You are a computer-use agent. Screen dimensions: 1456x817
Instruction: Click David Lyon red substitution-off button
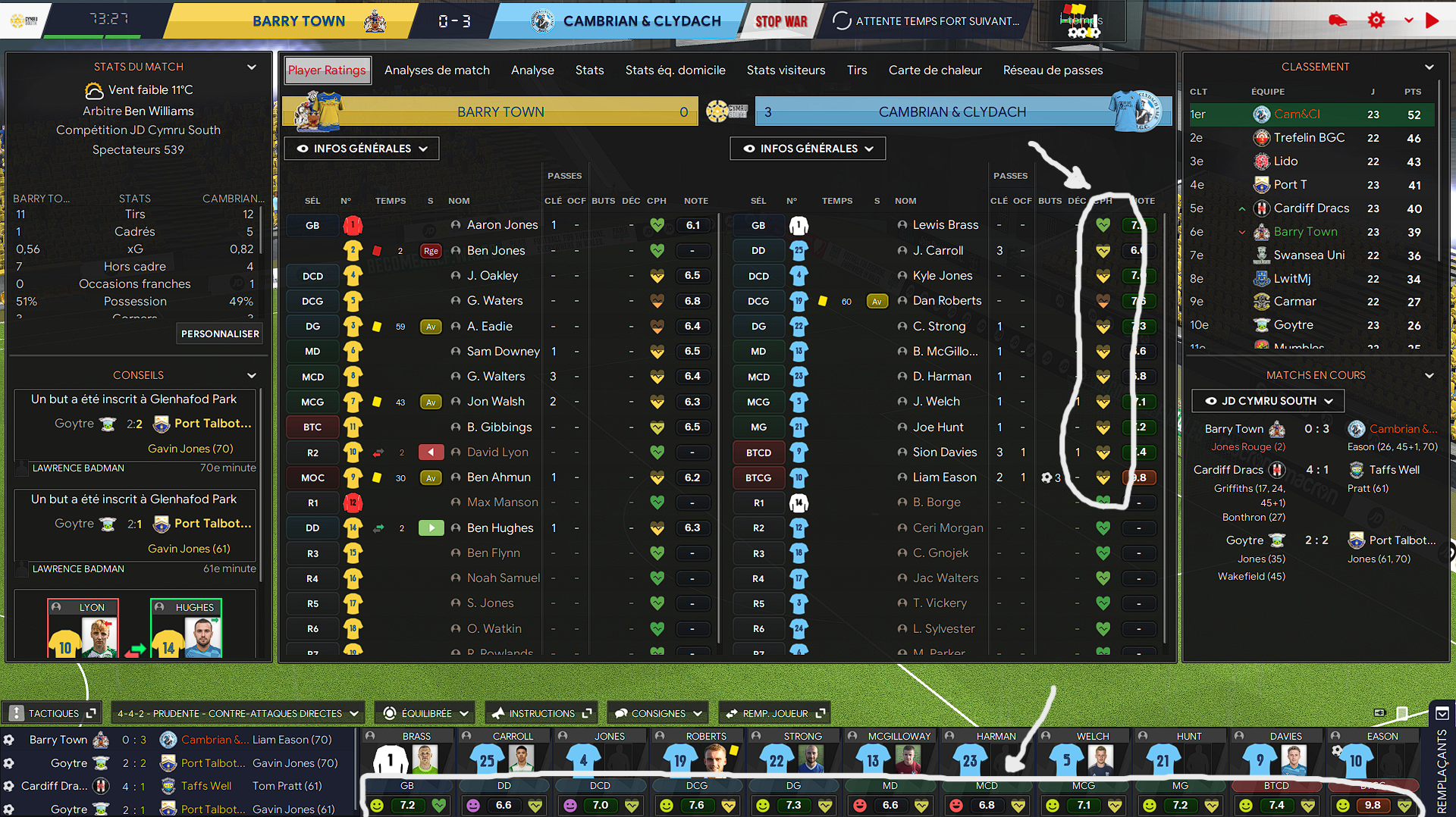coord(431,452)
